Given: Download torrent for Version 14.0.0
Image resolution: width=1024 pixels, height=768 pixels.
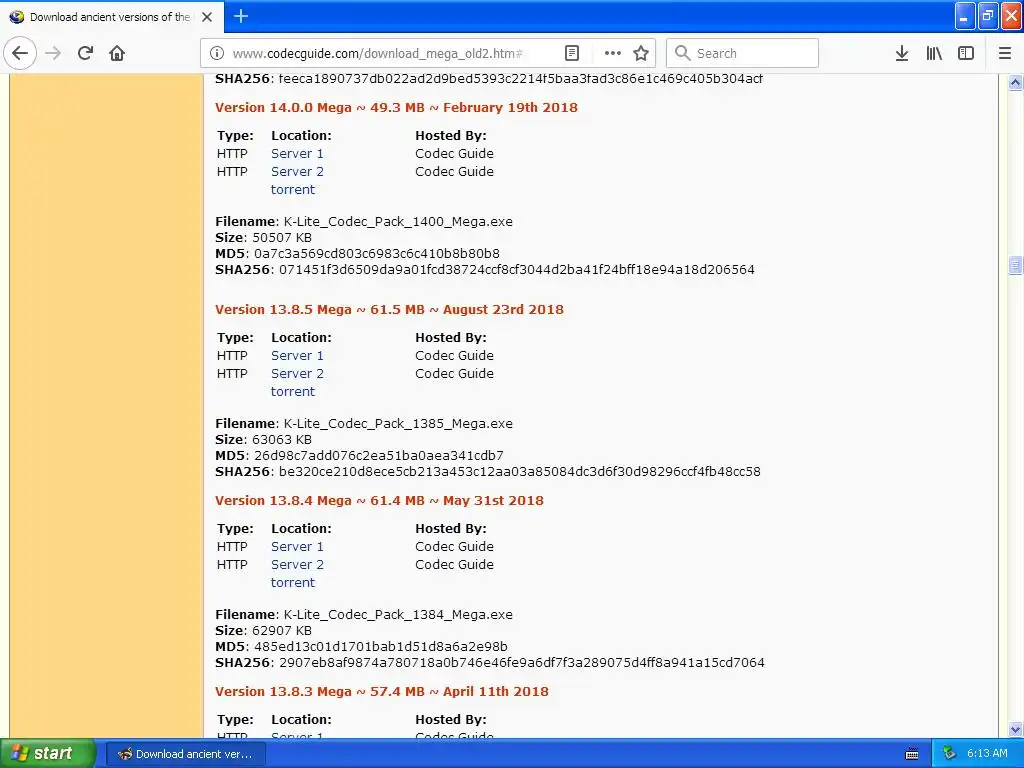Looking at the screenshot, I should coord(293,189).
